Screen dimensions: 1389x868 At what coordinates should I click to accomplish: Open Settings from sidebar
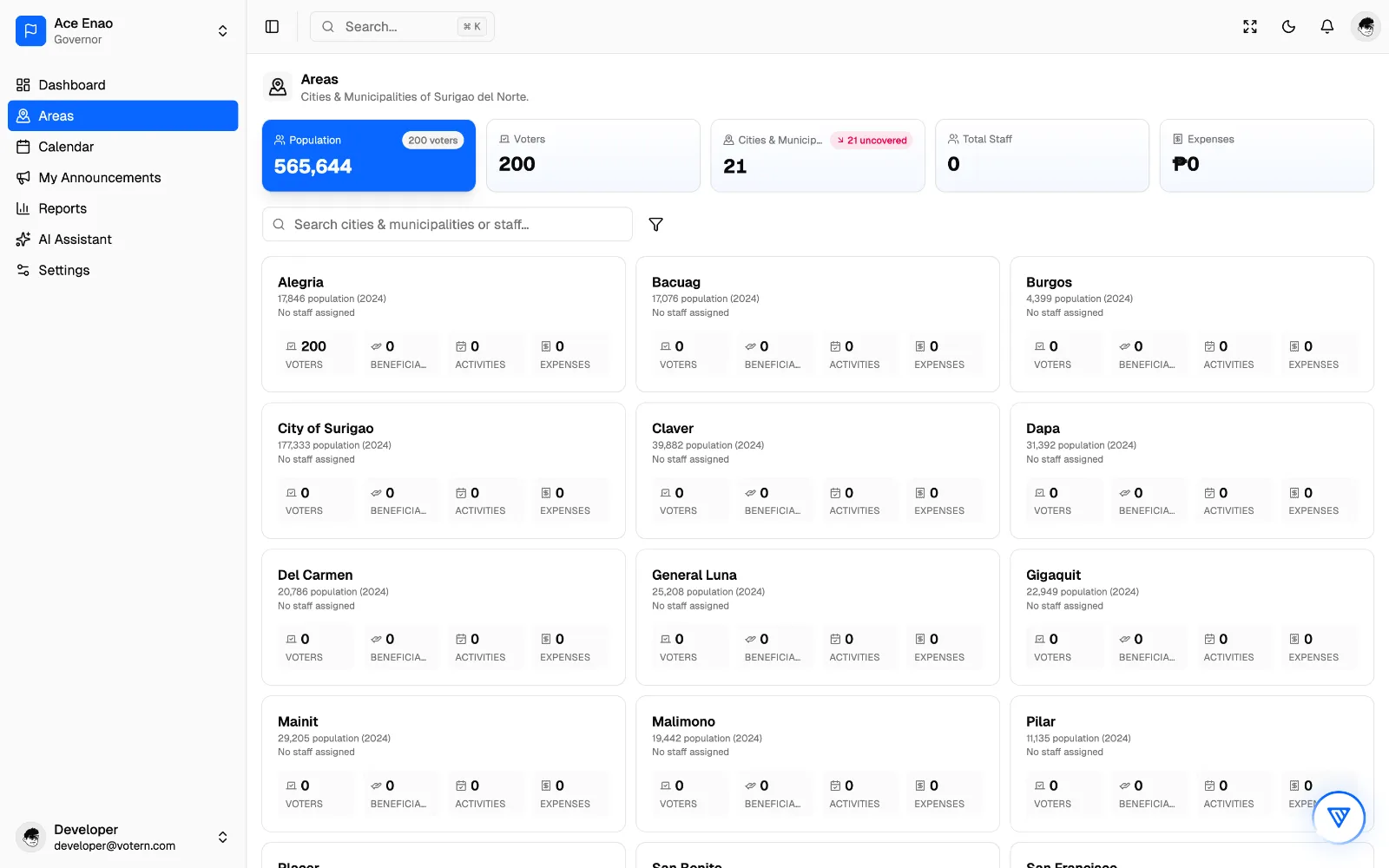tap(122, 270)
